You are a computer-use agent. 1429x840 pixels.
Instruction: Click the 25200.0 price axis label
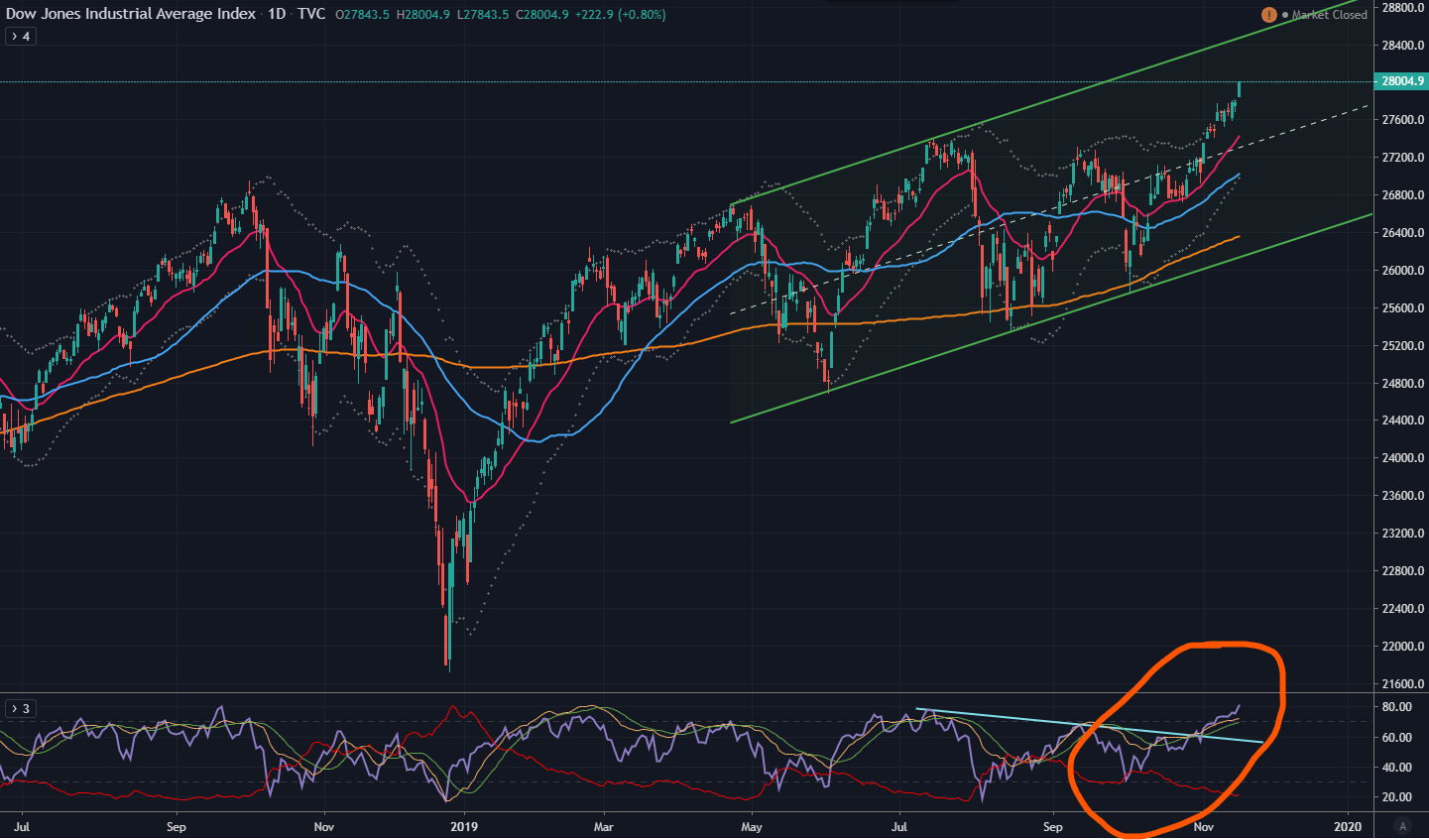coord(1402,346)
